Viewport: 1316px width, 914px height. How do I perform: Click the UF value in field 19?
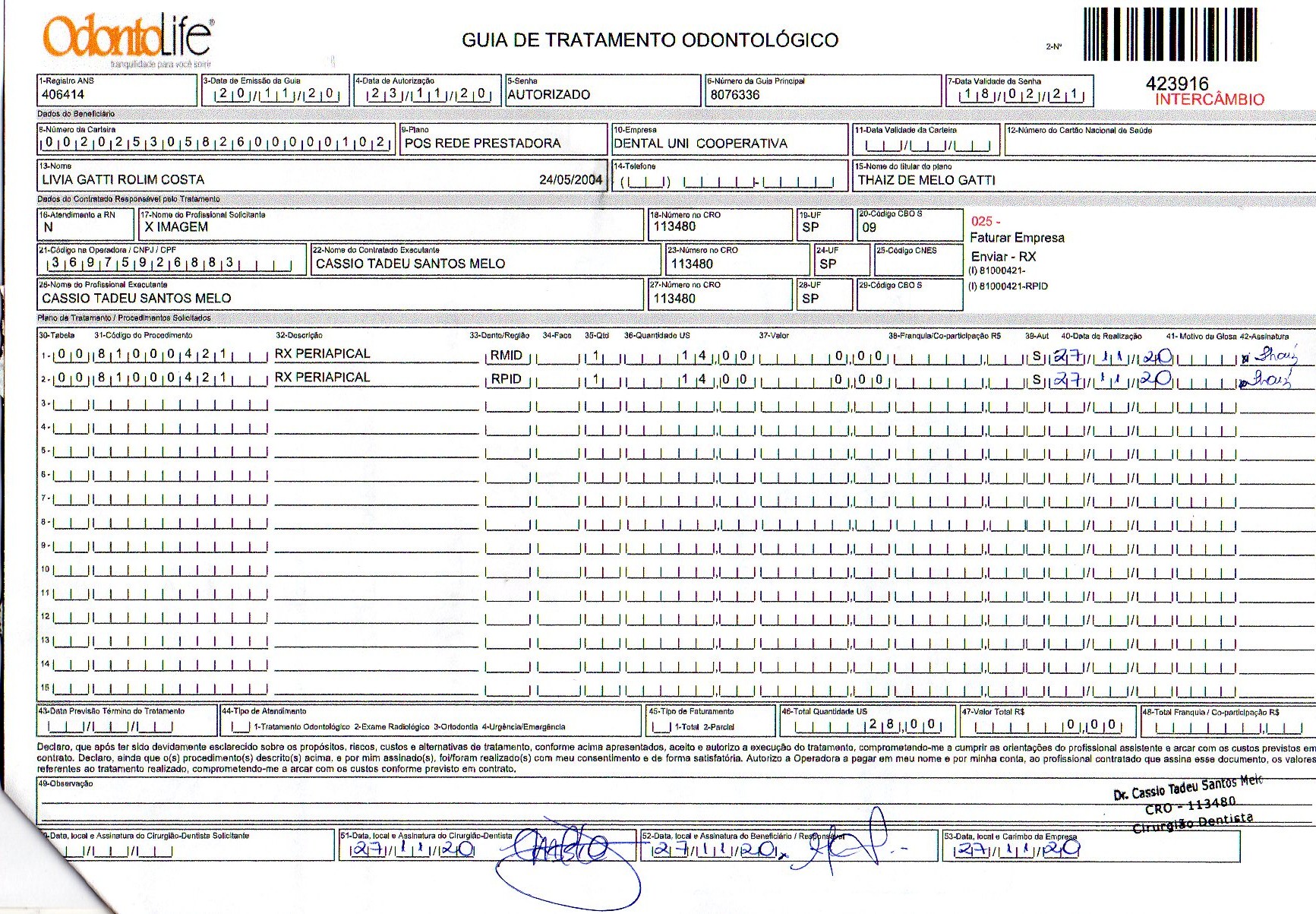810,227
